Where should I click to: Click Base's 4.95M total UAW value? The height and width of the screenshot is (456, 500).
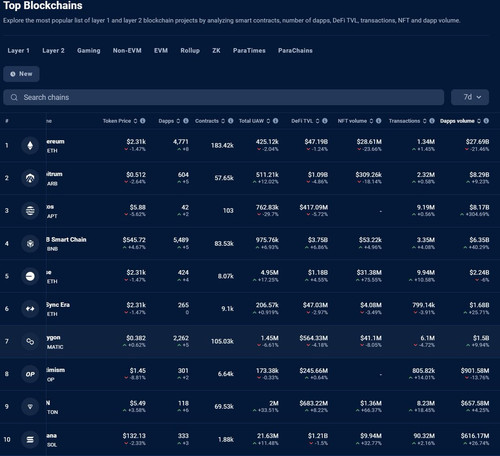click(269, 272)
